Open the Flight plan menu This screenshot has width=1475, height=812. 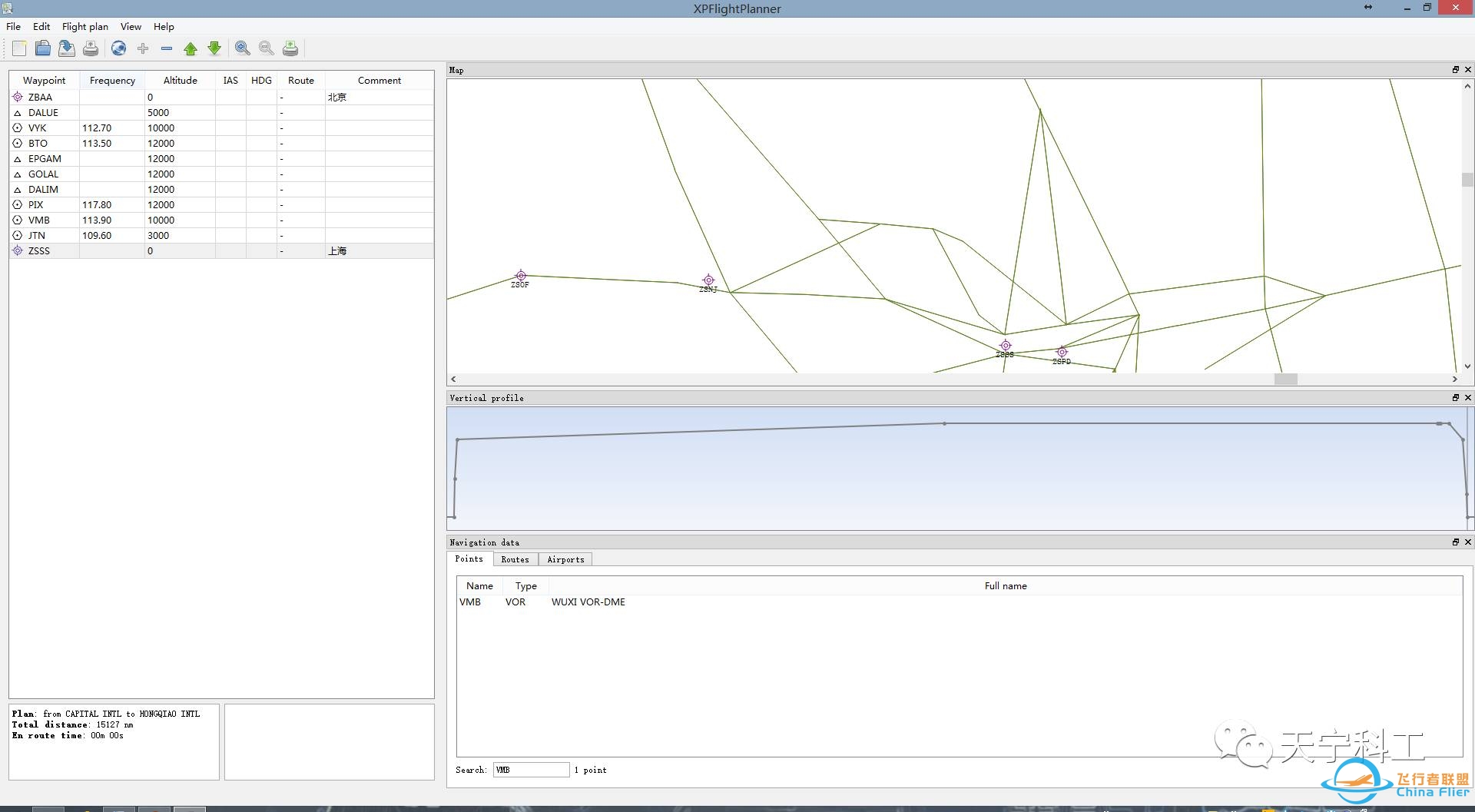pos(85,26)
